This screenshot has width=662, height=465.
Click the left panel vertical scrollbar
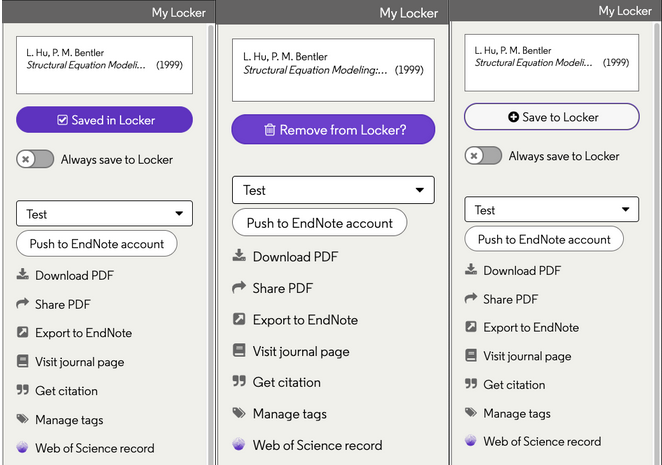(x=211, y=245)
